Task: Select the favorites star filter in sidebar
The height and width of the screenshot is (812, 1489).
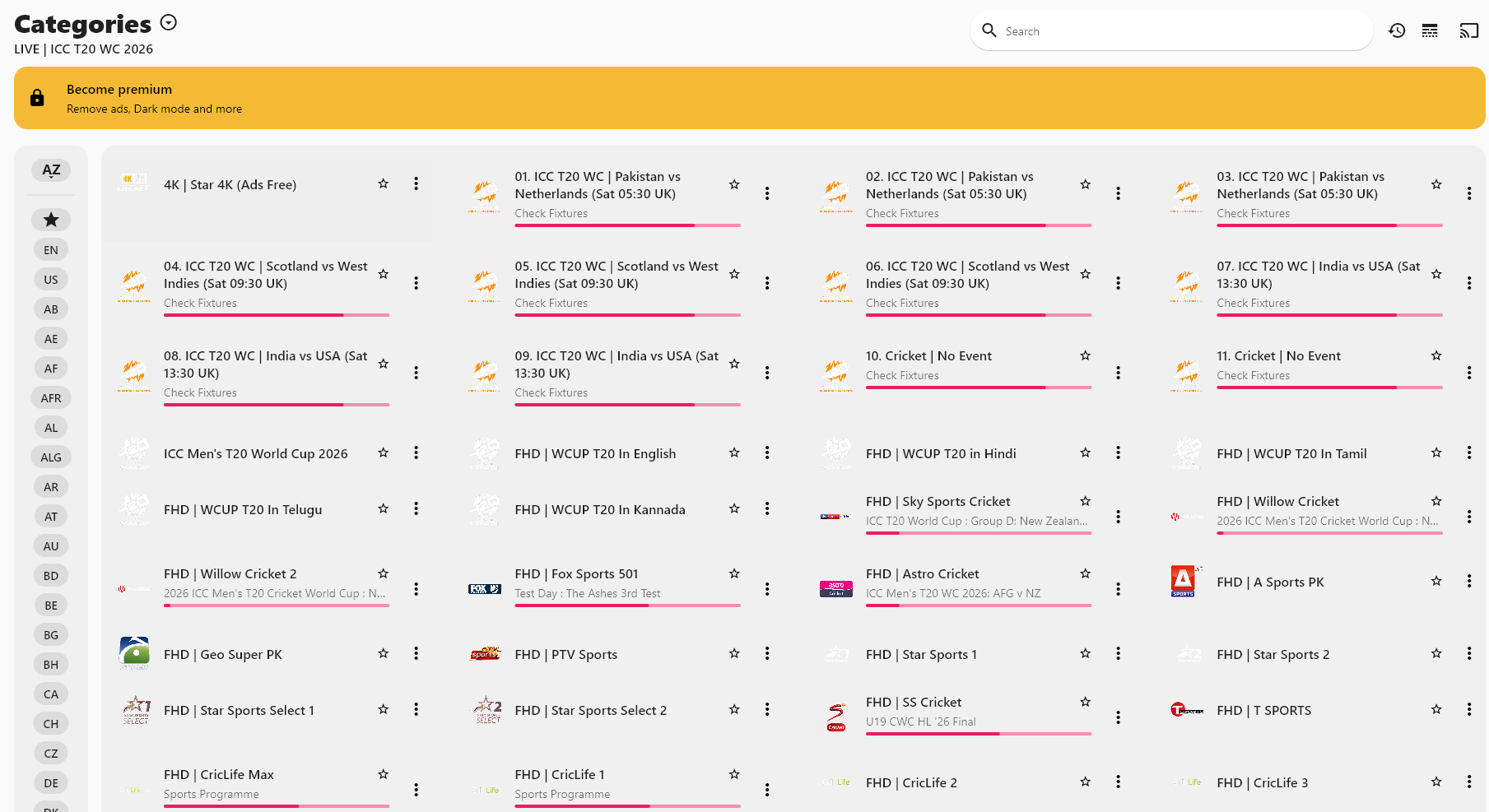Action: 51,220
